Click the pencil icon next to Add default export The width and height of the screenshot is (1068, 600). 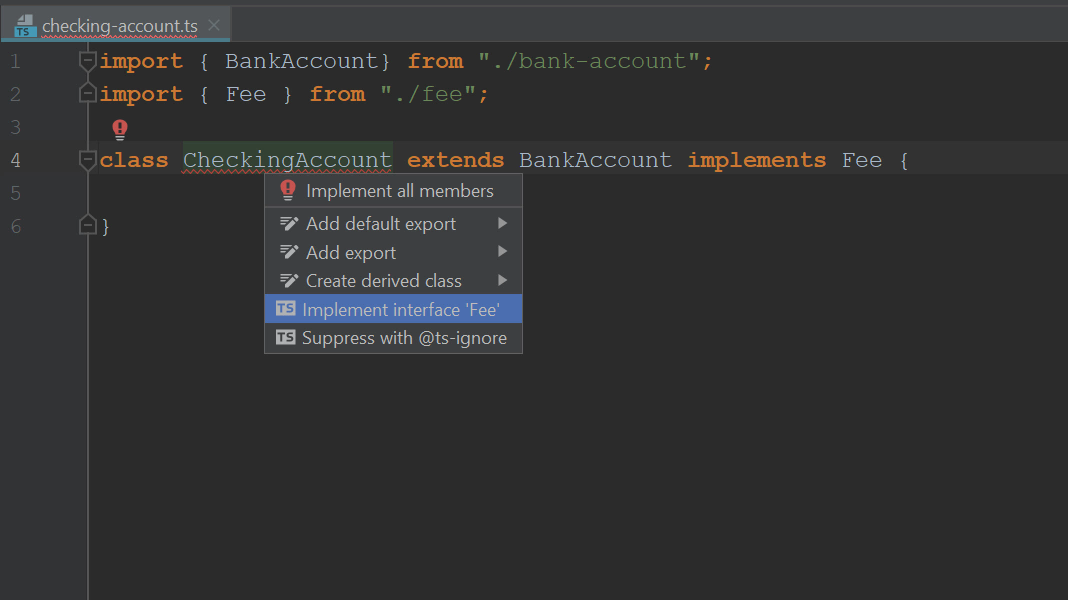click(x=289, y=223)
